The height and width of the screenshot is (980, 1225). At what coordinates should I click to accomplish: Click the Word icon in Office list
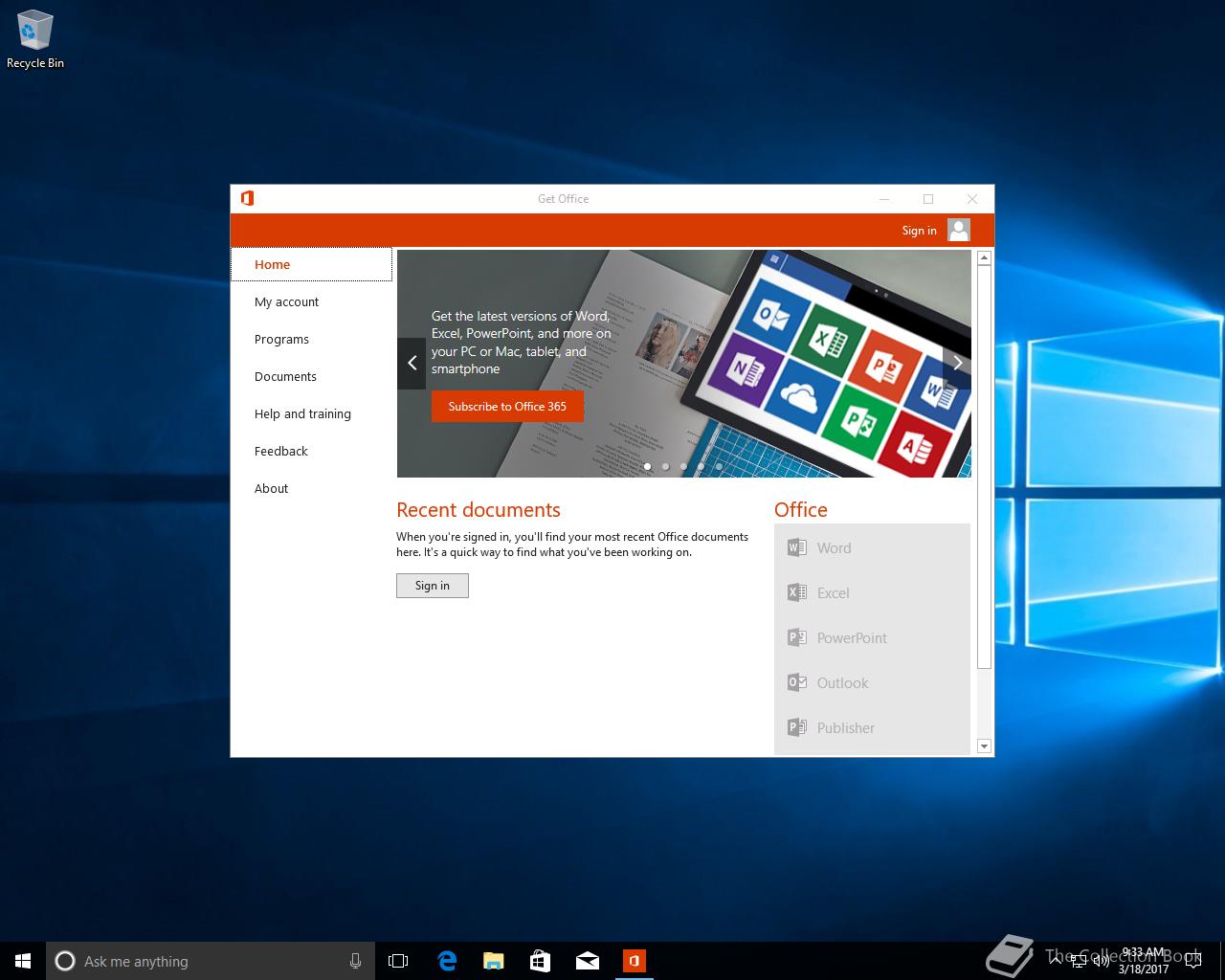tap(796, 547)
